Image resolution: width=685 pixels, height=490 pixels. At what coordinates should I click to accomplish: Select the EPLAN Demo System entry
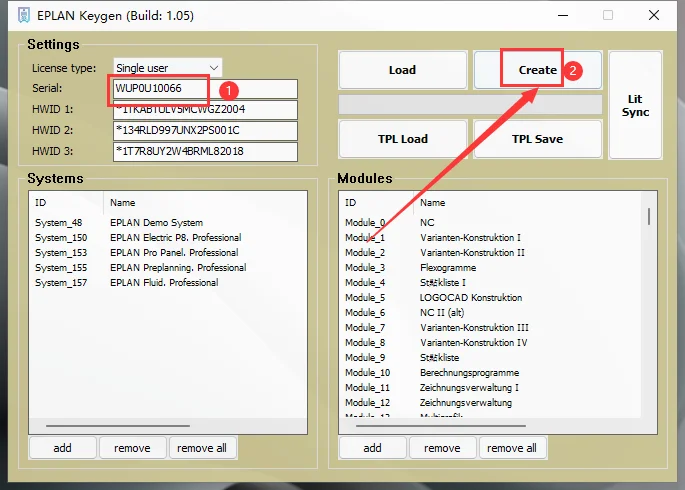click(156, 223)
